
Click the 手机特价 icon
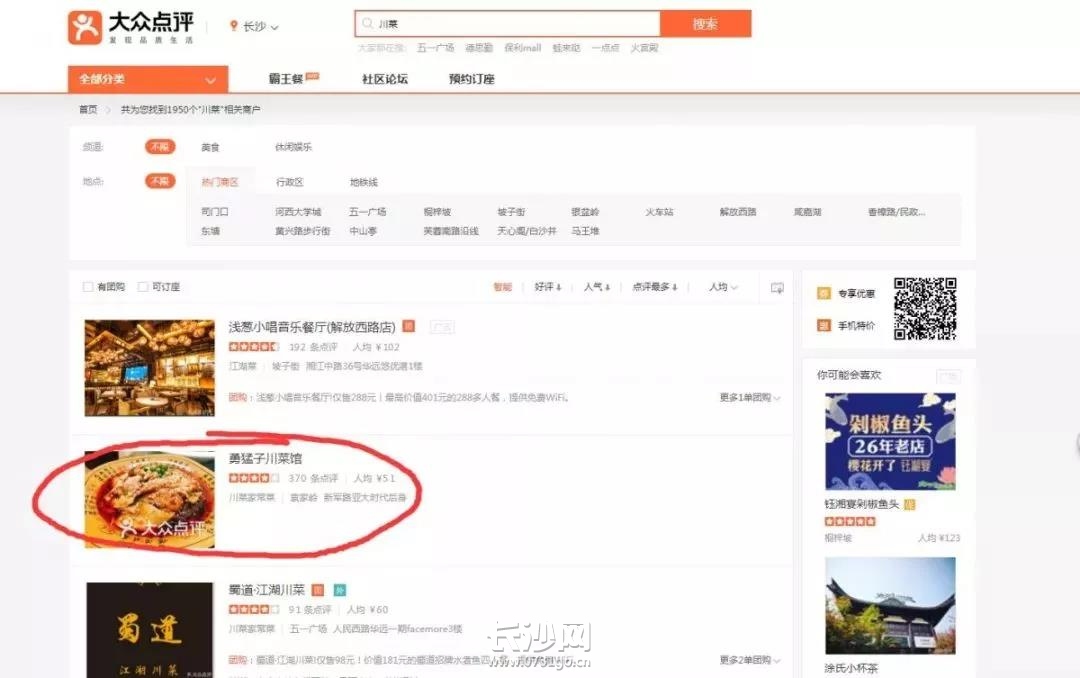click(x=824, y=325)
